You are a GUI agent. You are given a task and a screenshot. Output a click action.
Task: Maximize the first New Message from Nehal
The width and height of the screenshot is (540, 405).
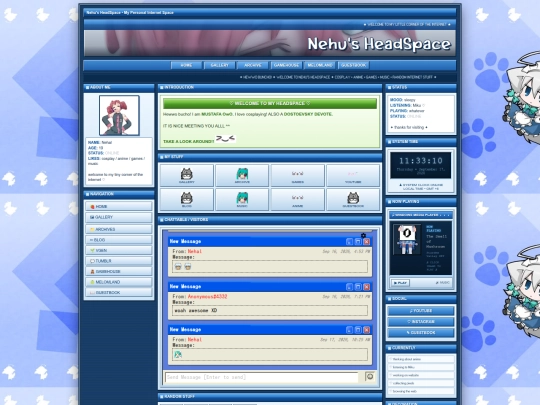pyautogui.click(x=358, y=242)
